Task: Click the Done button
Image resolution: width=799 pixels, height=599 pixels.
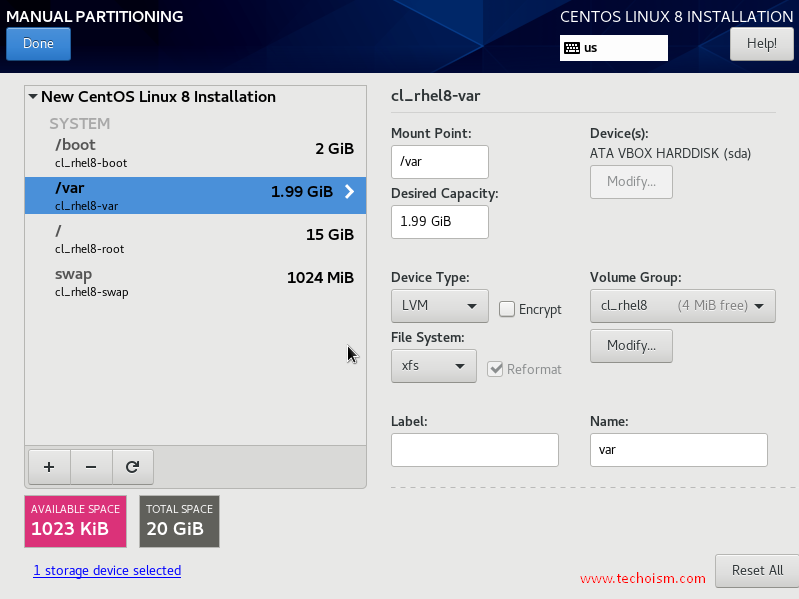Action: (x=38, y=44)
